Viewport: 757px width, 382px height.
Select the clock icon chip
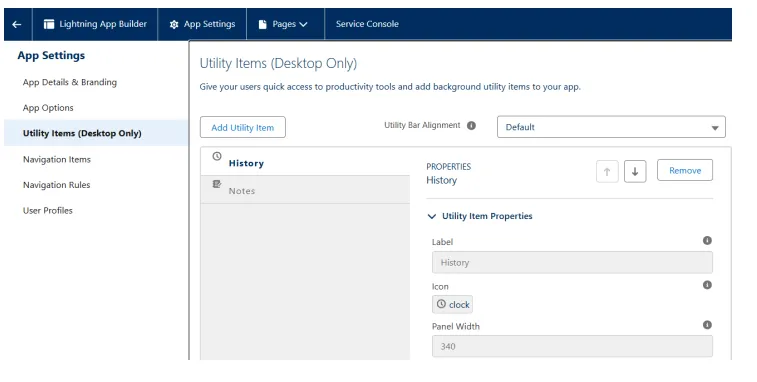pos(452,305)
